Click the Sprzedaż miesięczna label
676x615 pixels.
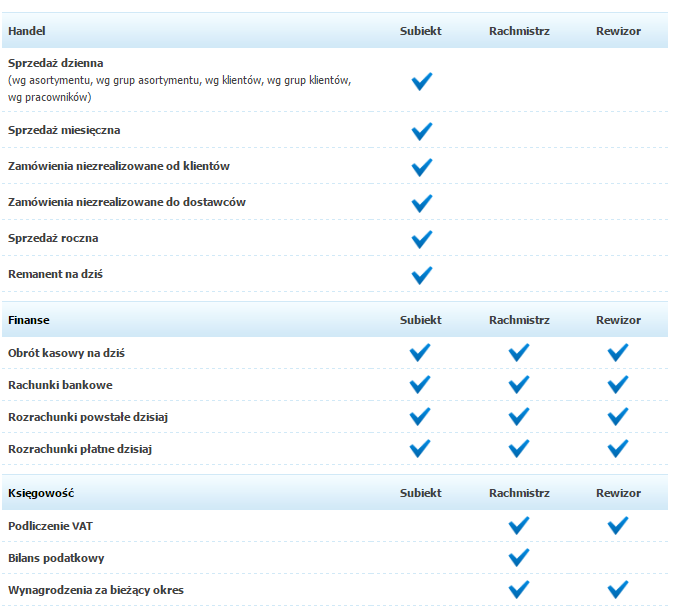click(x=64, y=130)
